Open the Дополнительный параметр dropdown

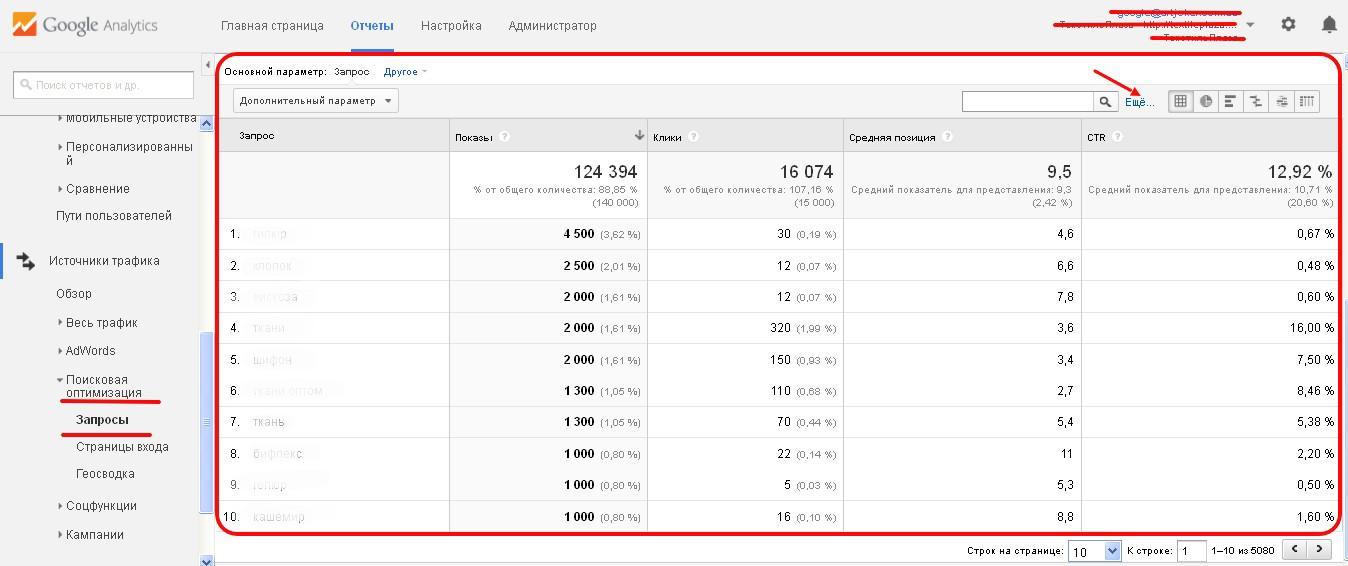click(x=315, y=101)
